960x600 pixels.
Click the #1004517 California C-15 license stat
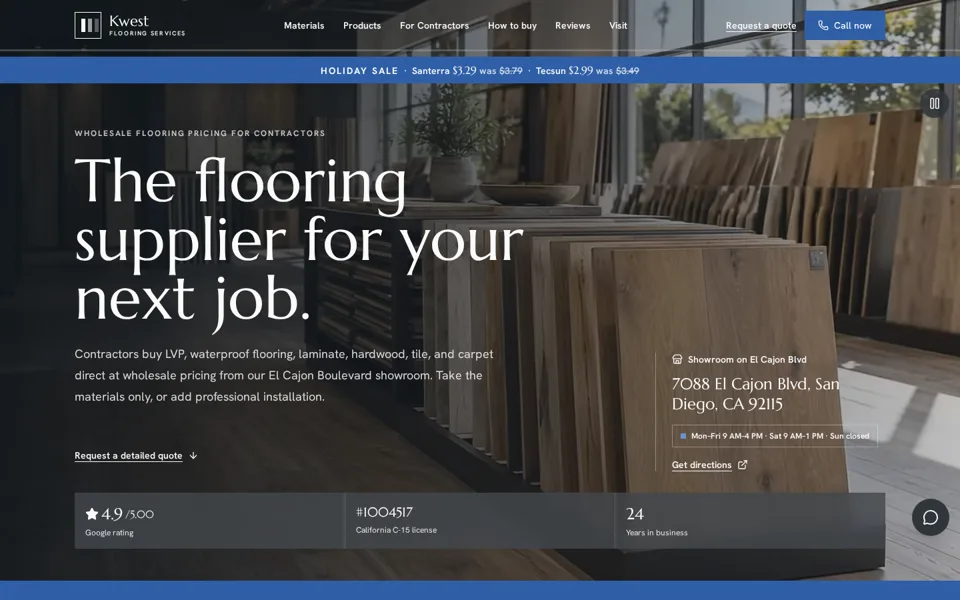[479, 520]
